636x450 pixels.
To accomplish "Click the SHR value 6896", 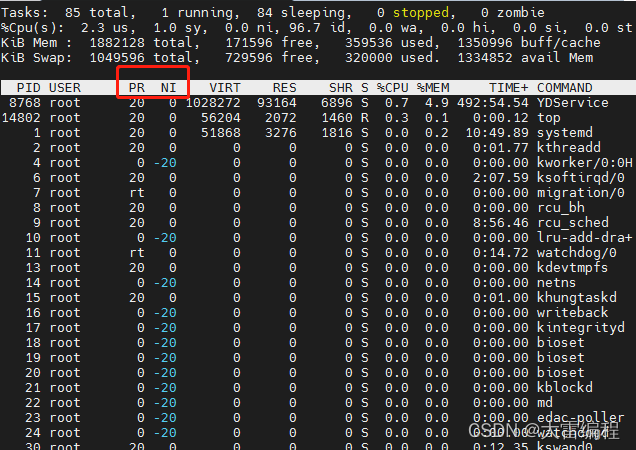I will [337, 103].
